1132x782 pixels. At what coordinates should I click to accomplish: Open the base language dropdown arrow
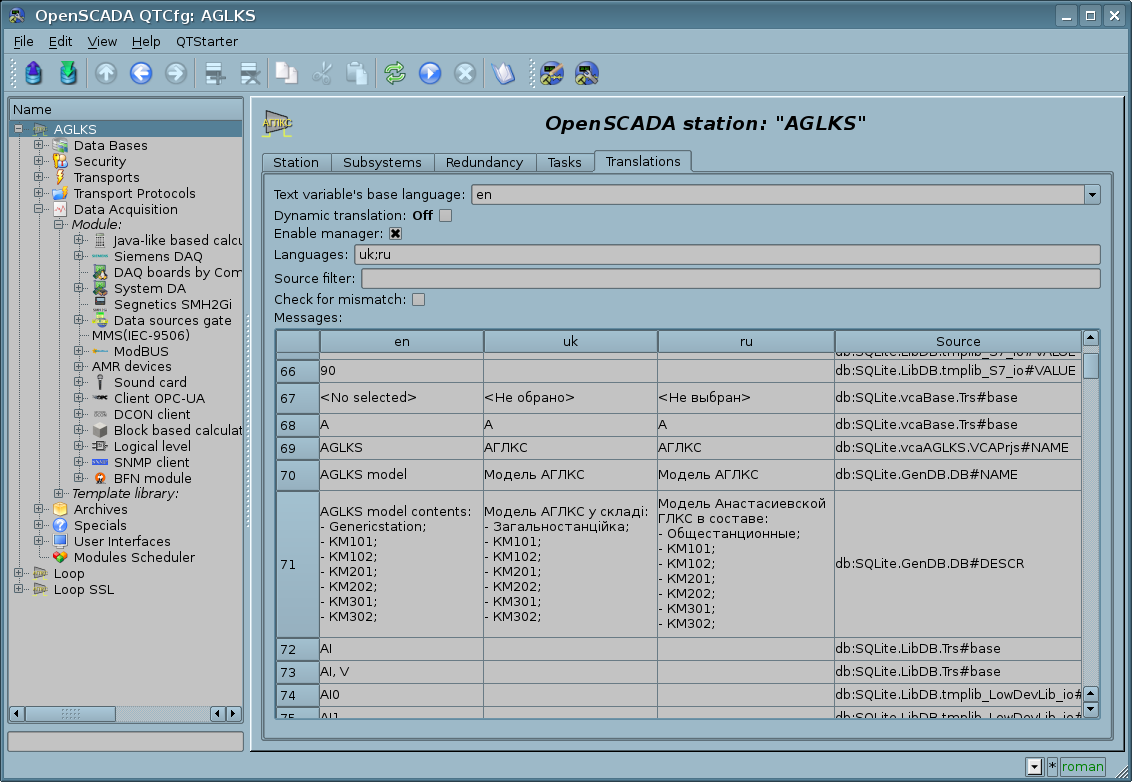click(x=1092, y=194)
